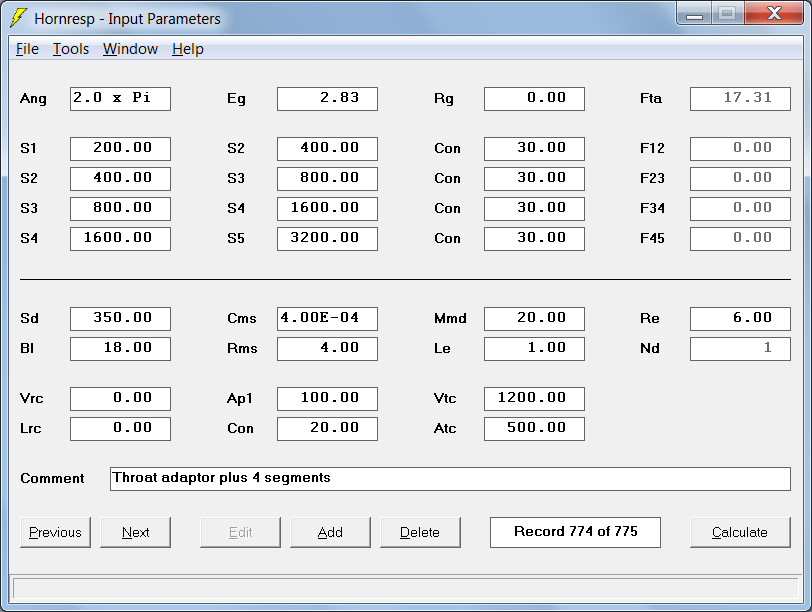Click the Calculate button

coord(740,532)
